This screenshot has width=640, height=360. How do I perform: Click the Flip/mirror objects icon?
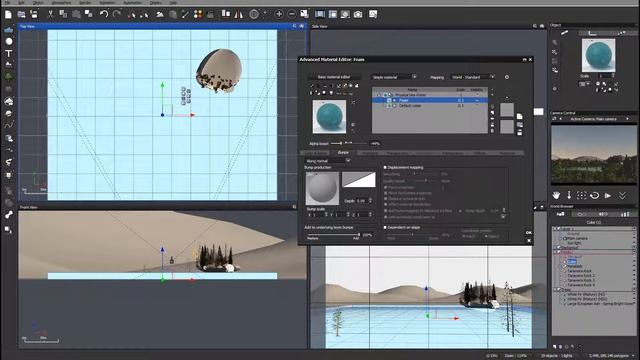pyautogui.click(x=239, y=14)
